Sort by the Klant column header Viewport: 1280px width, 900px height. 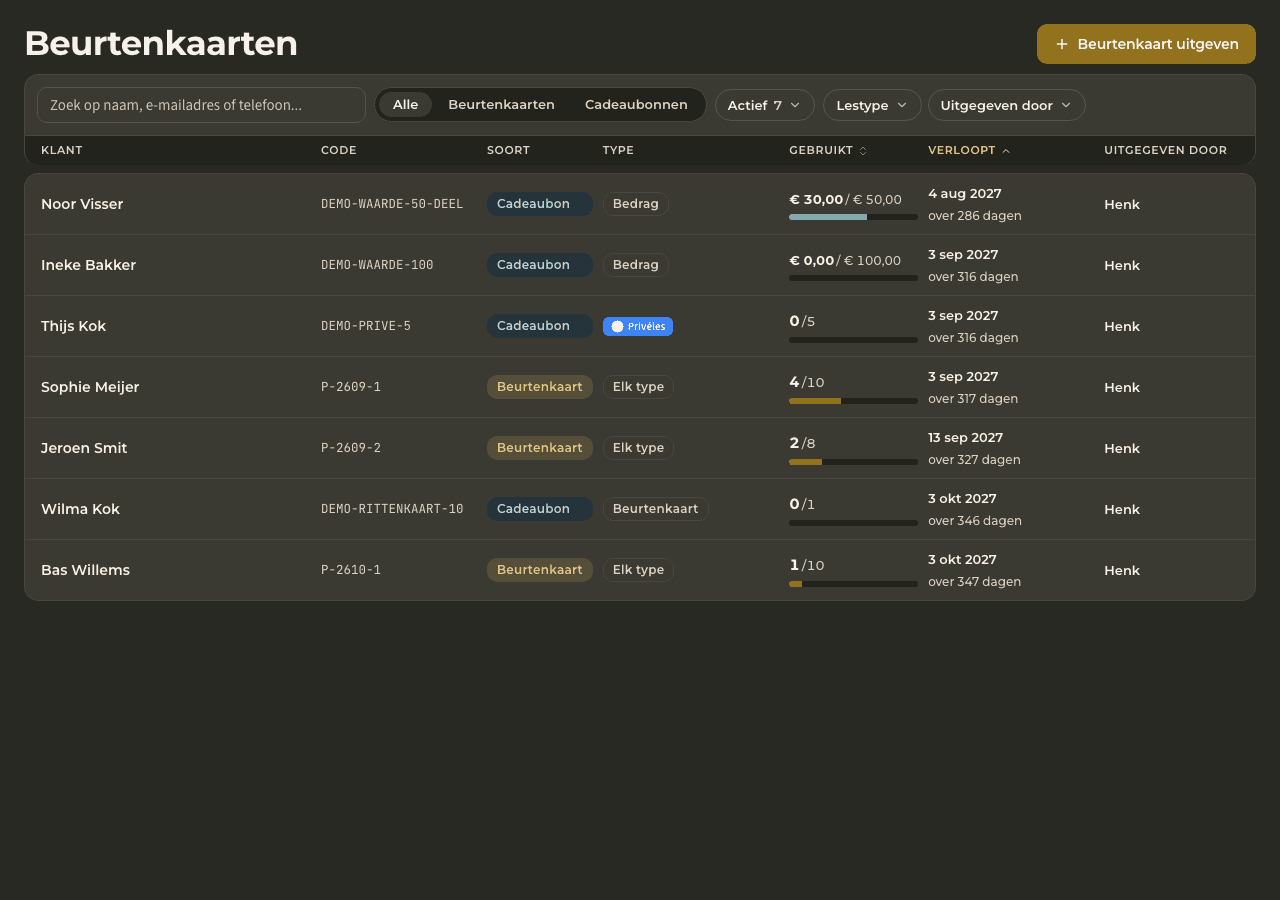tap(62, 151)
